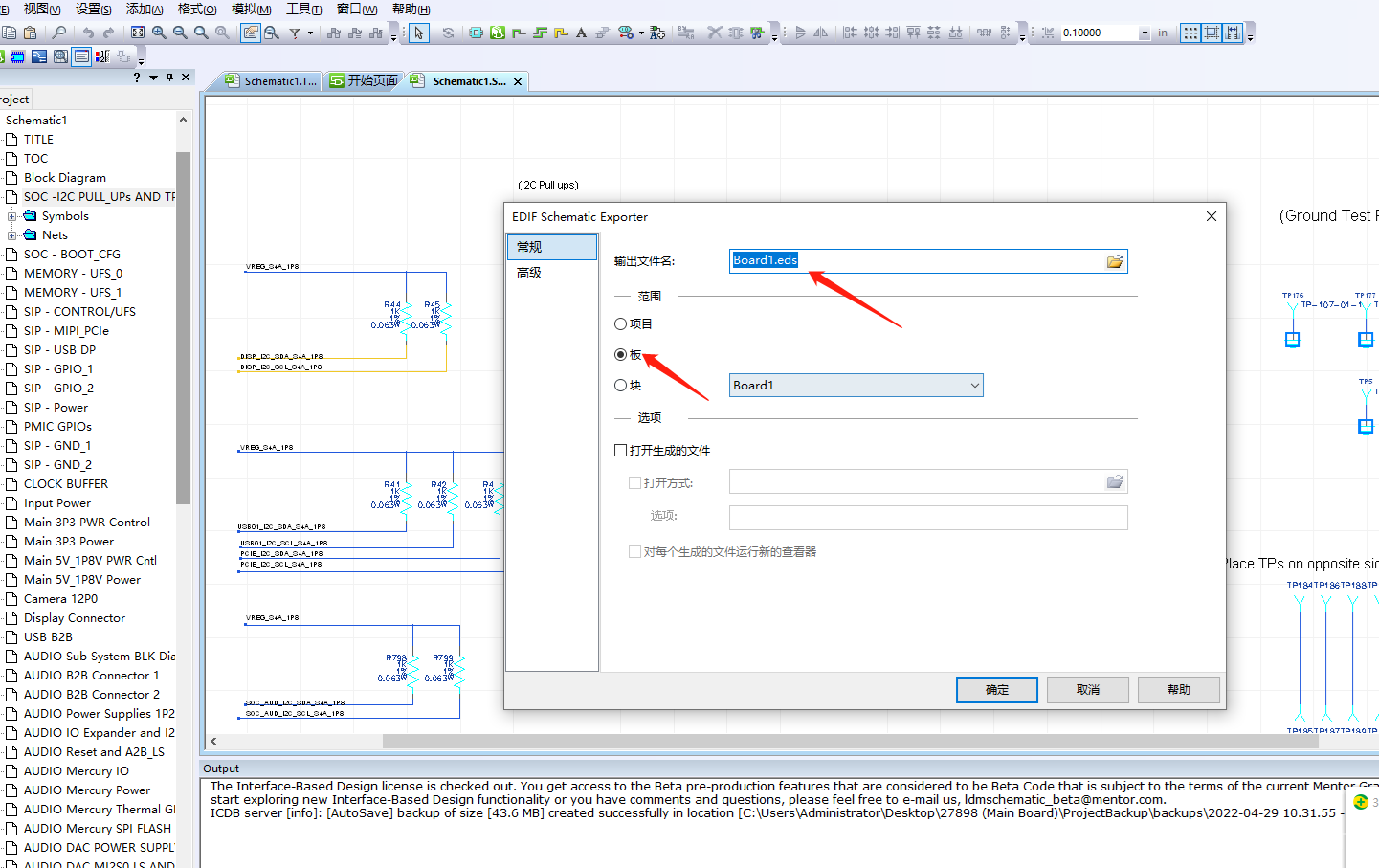The height and width of the screenshot is (868, 1379).
Task: Check 对每个生成的文件运行新的查看器 checkbox
Action: tap(634, 552)
